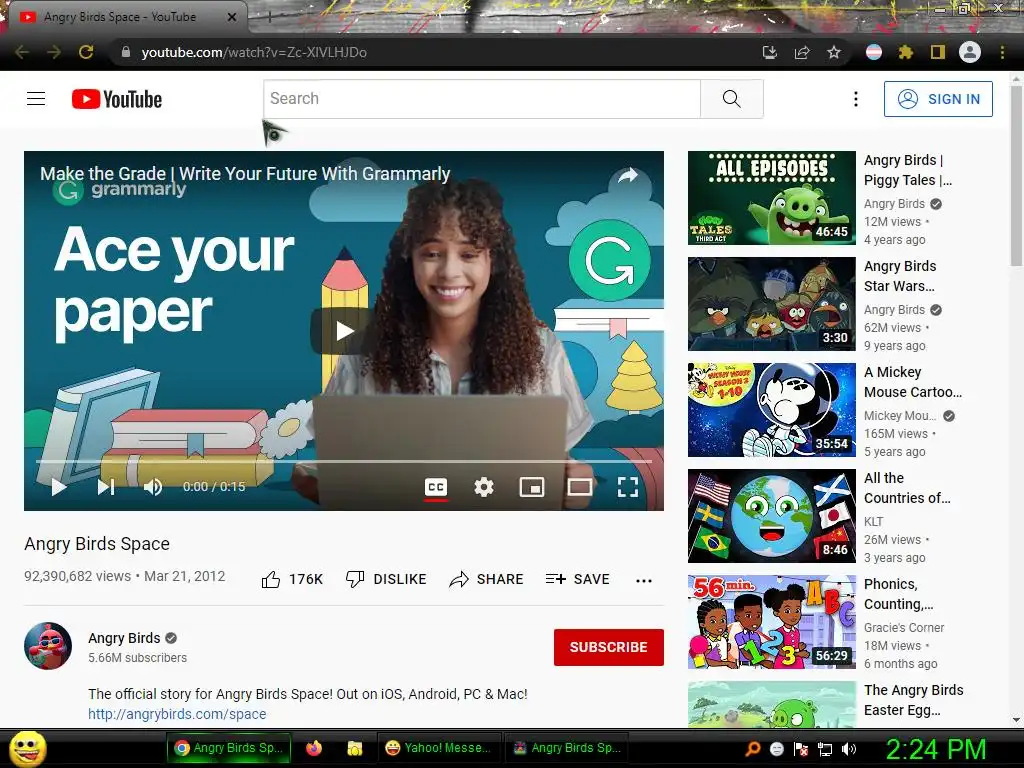Viewport: 1024px width, 768px height.
Task: Open Piggy Tales All Episodes thumbnail
Action: 771,198
